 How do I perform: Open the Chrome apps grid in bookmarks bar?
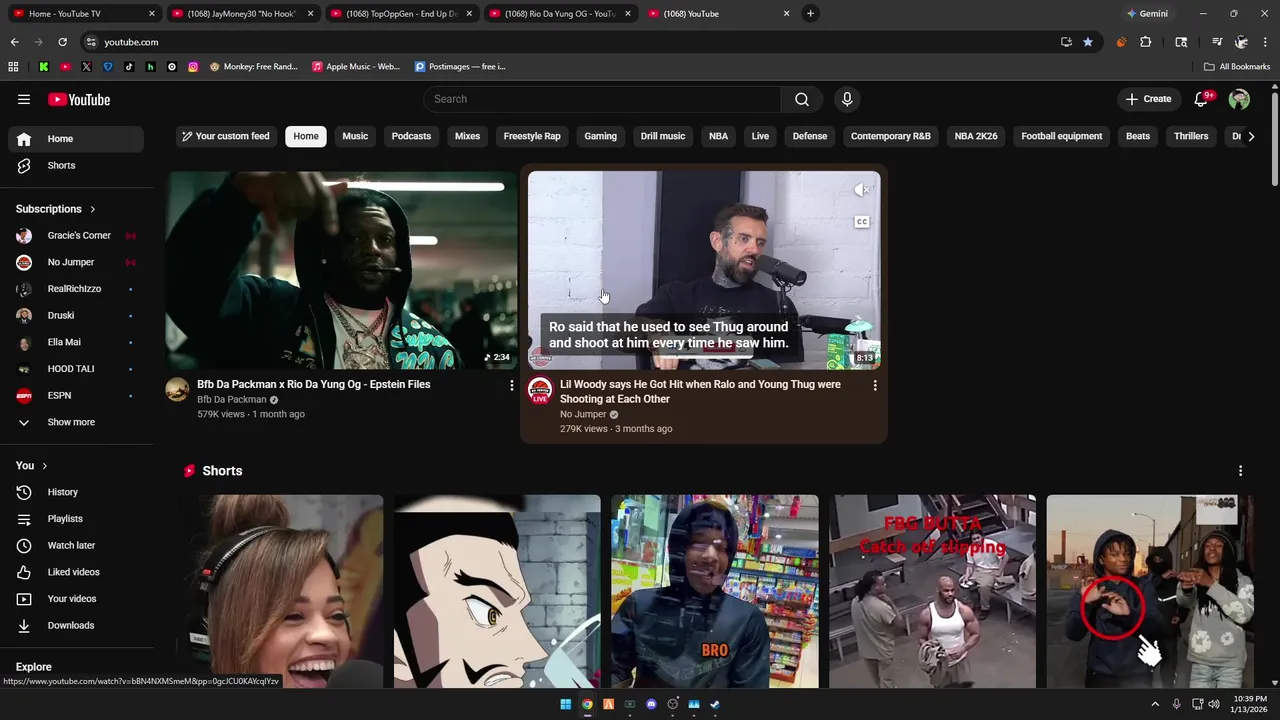13,67
